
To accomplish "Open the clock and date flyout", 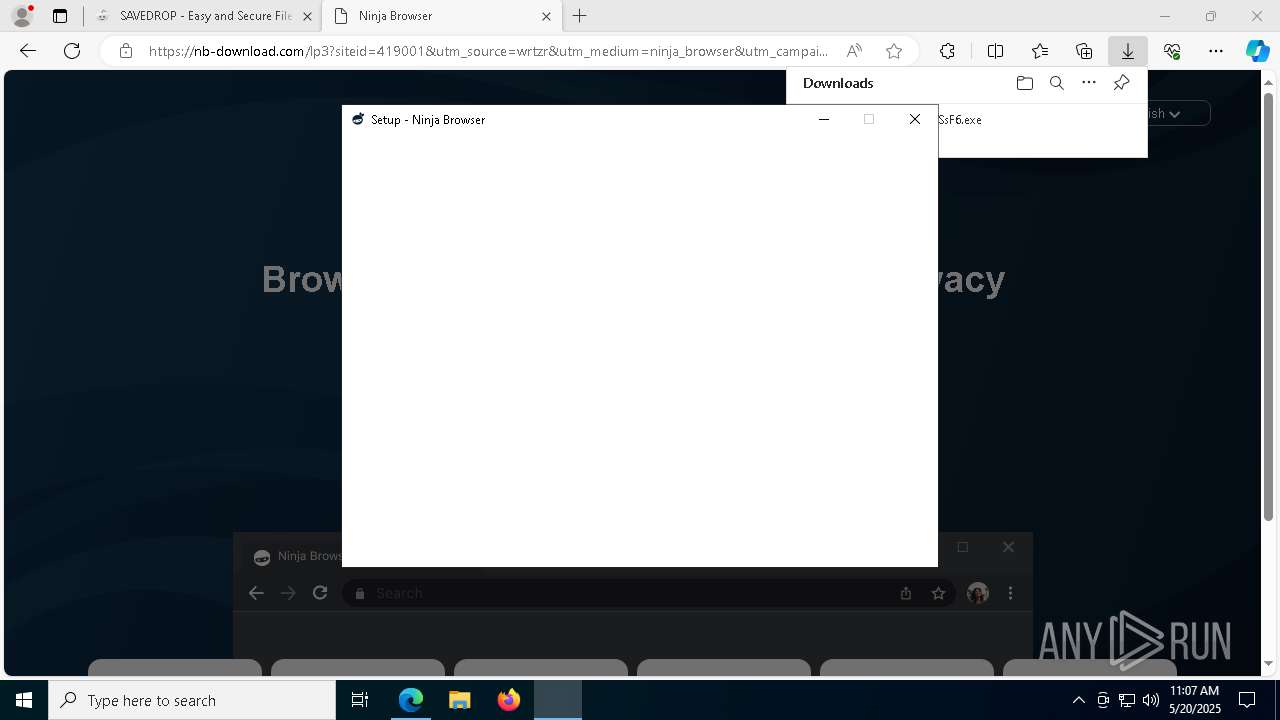I will 1195,700.
